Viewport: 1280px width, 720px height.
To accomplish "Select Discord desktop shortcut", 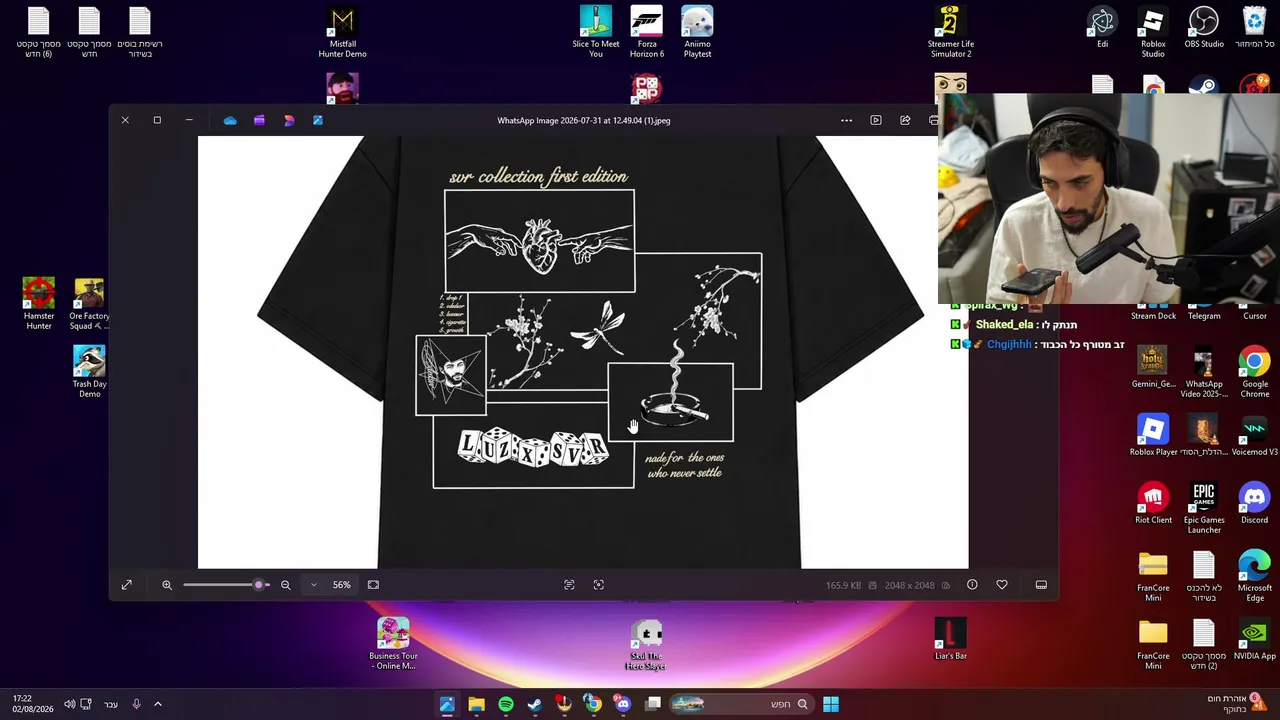I will point(1254,503).
